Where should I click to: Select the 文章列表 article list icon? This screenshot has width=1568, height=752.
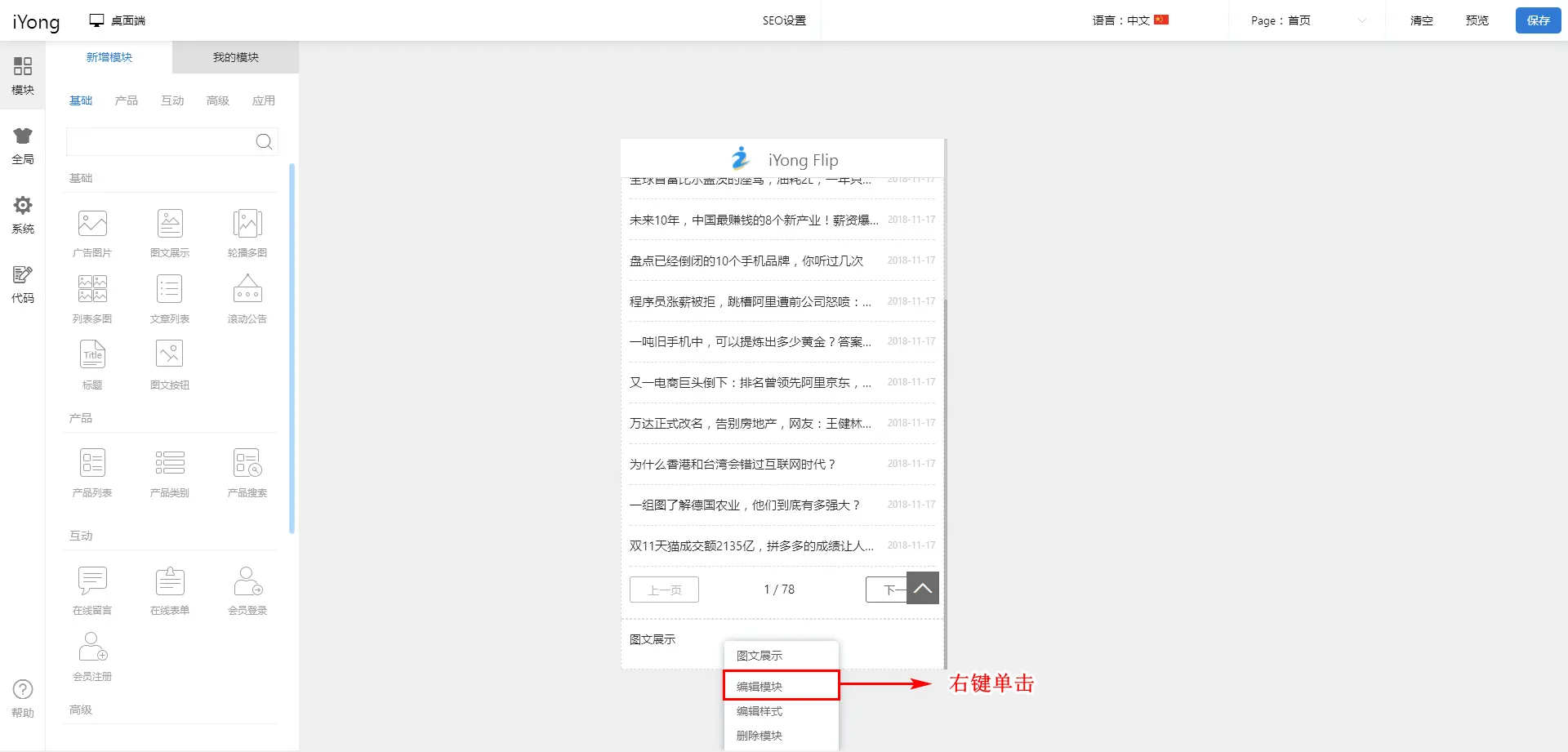[x=170, y=290]
